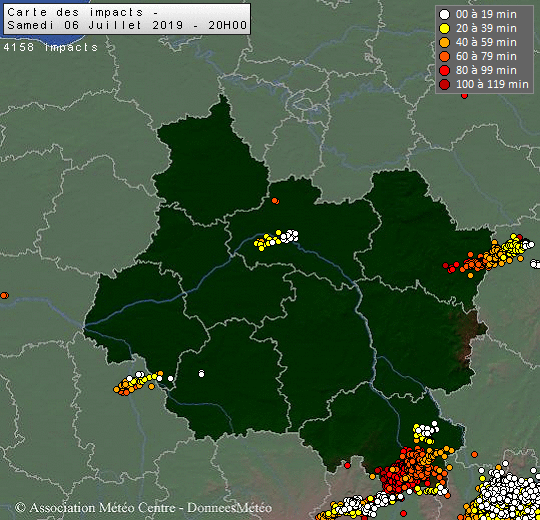This screenshot has width=540, height=520.
Task: Click the red 80 à 99 min legend swatch
Action: pos(445,71)
